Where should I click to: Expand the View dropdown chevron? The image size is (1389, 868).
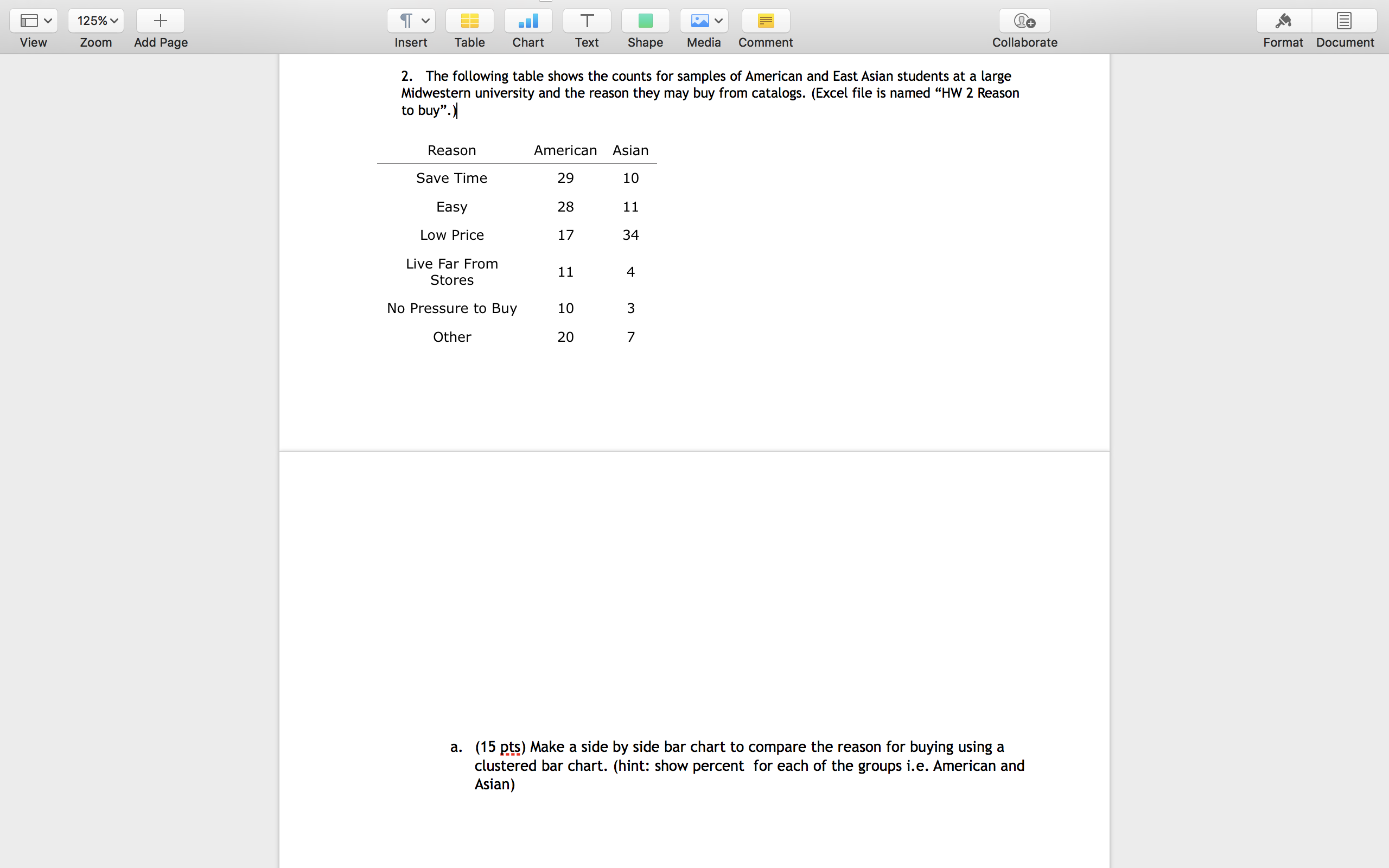click(x=48, y=21)
